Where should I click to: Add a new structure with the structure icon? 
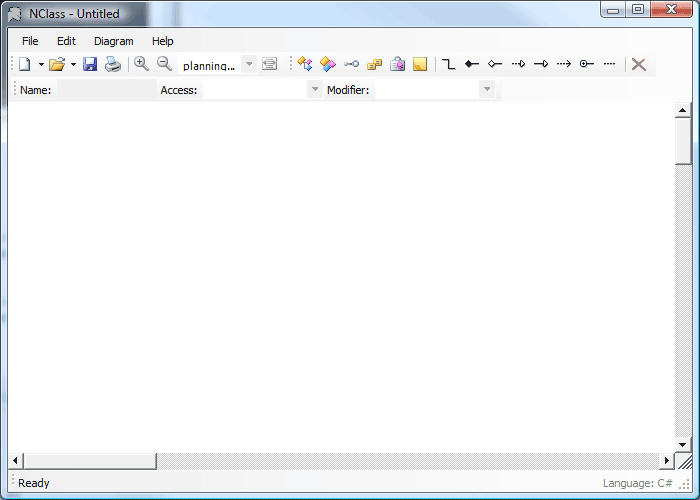(328, 64)
